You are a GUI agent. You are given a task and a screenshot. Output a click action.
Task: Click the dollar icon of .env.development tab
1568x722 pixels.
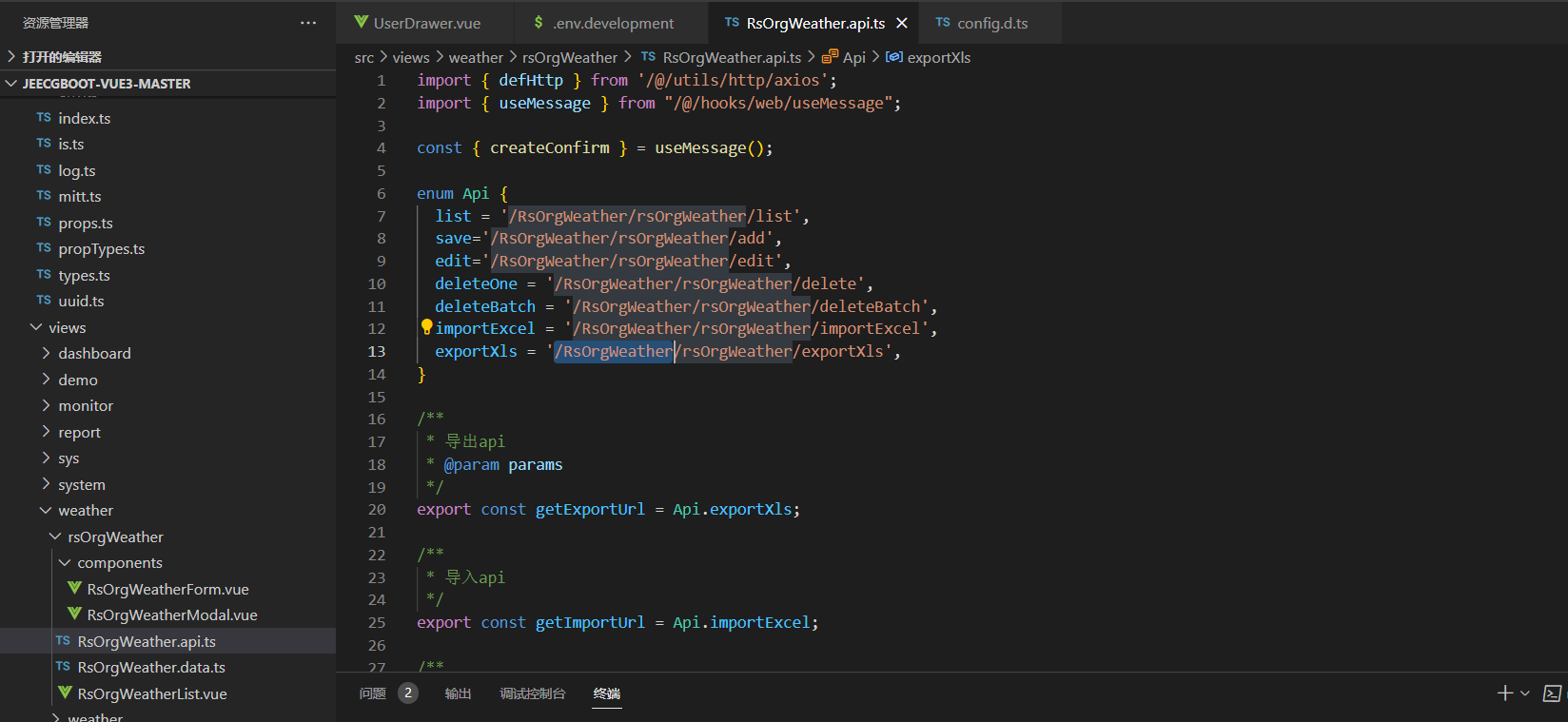coord(539,23)
